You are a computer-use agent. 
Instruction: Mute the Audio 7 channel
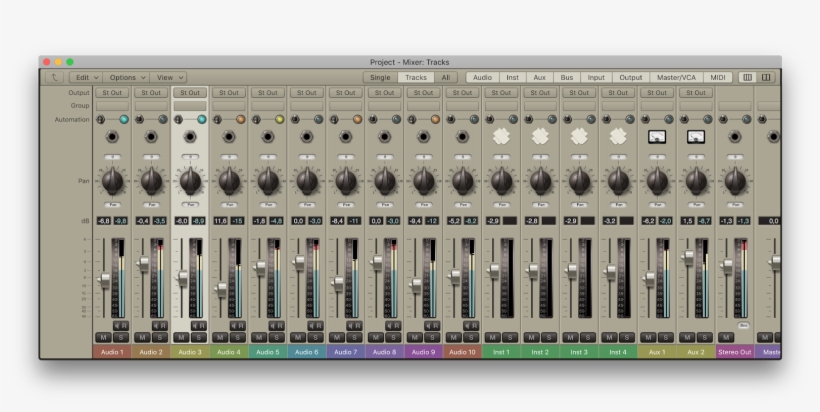[337, 337]
